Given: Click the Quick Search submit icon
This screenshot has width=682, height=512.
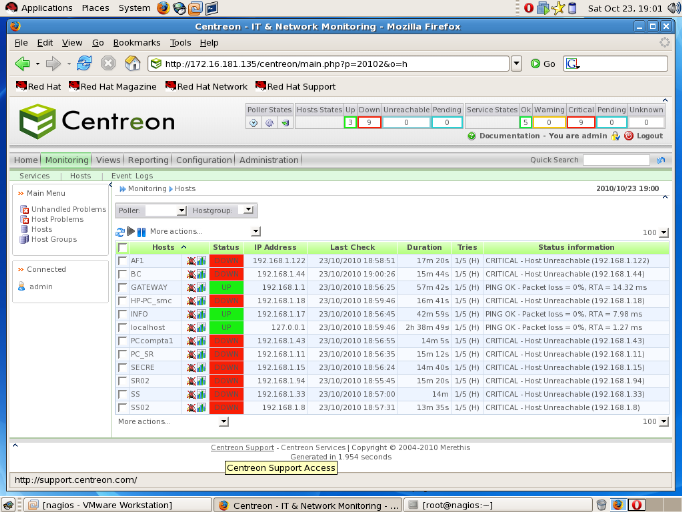Looking at the screenshot, I should coord(661,160).
